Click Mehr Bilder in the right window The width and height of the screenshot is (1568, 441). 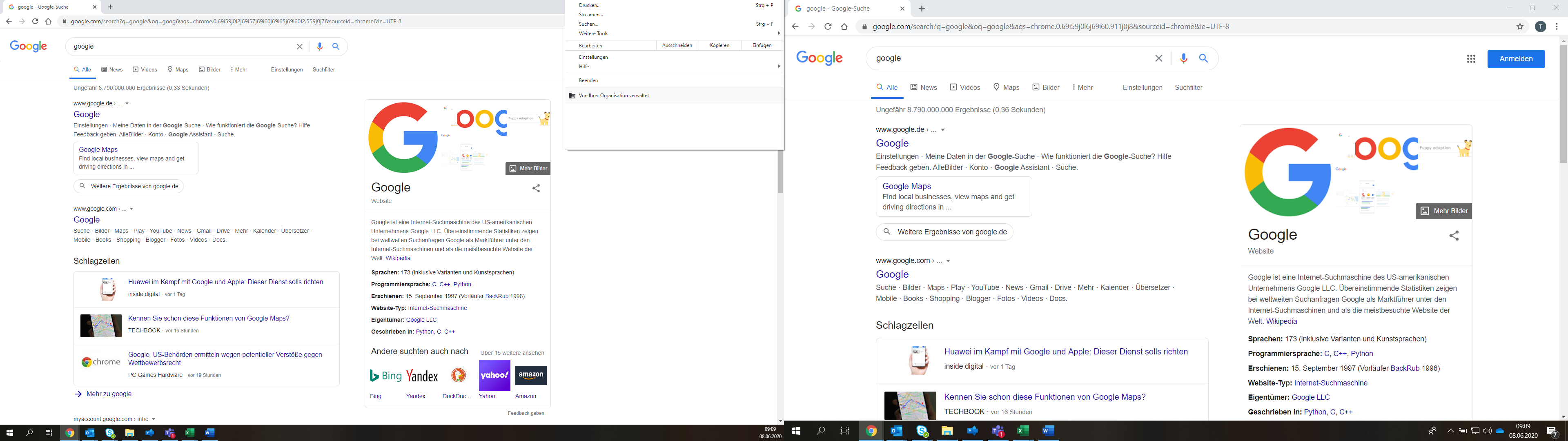(x=1443, y=211)
